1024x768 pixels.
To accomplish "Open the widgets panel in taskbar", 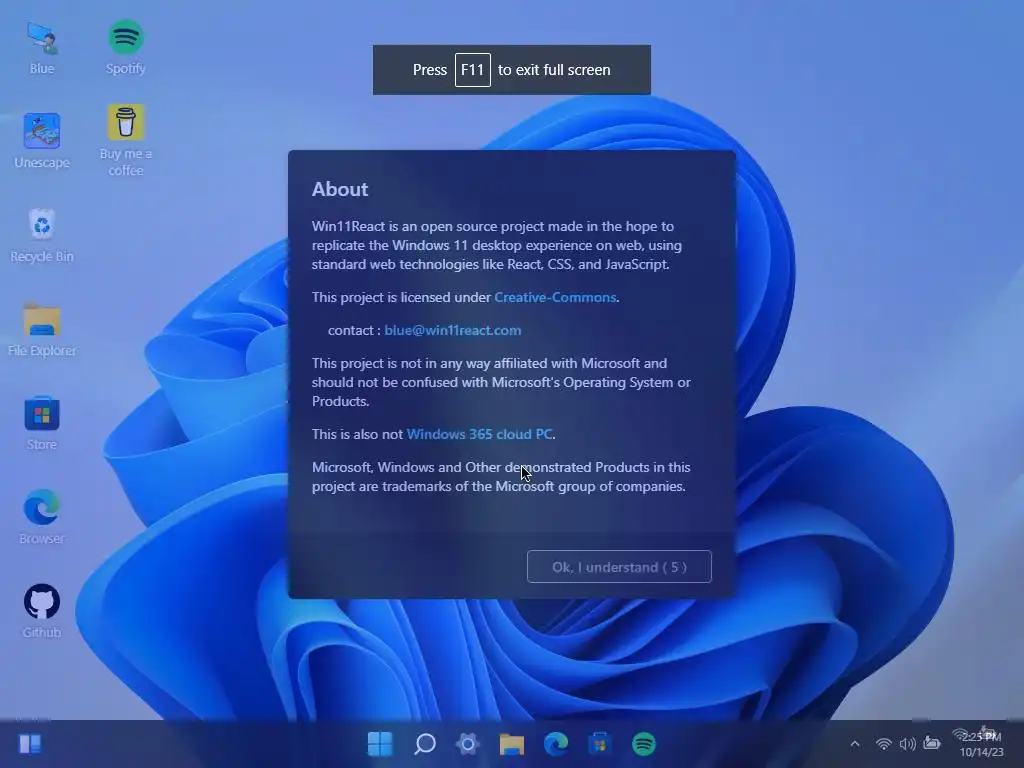I will point(30,744).
